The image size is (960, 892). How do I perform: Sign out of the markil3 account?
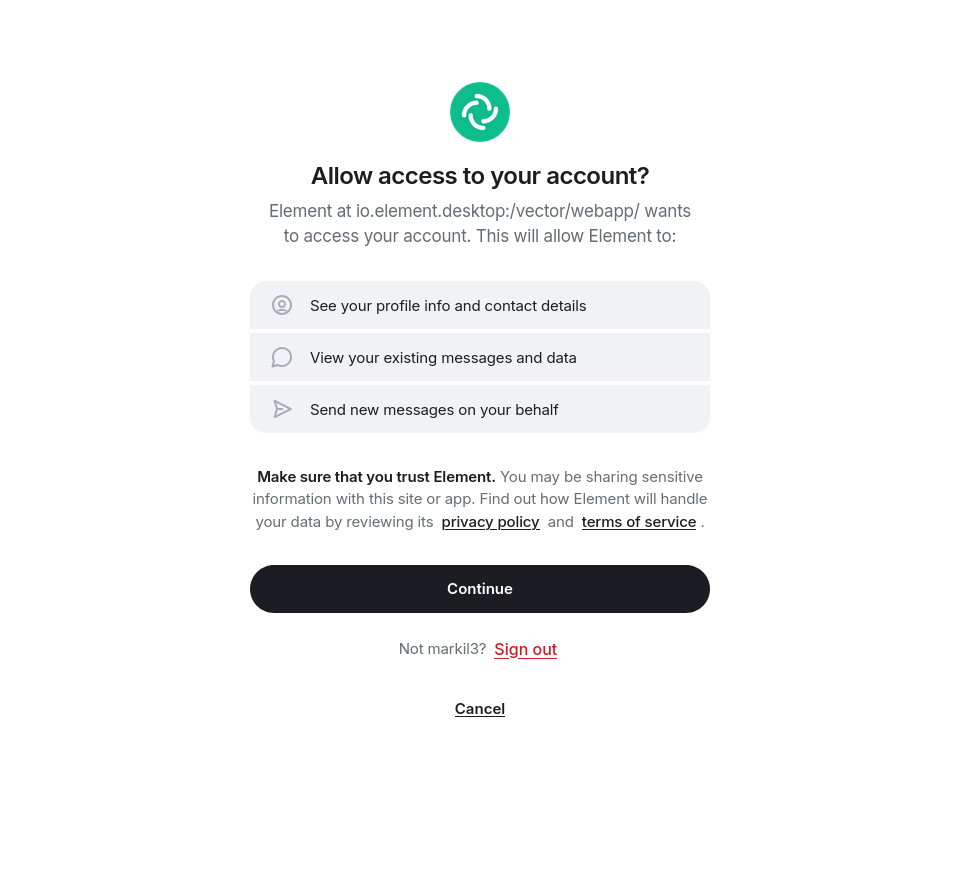click(x=525, y=649)
